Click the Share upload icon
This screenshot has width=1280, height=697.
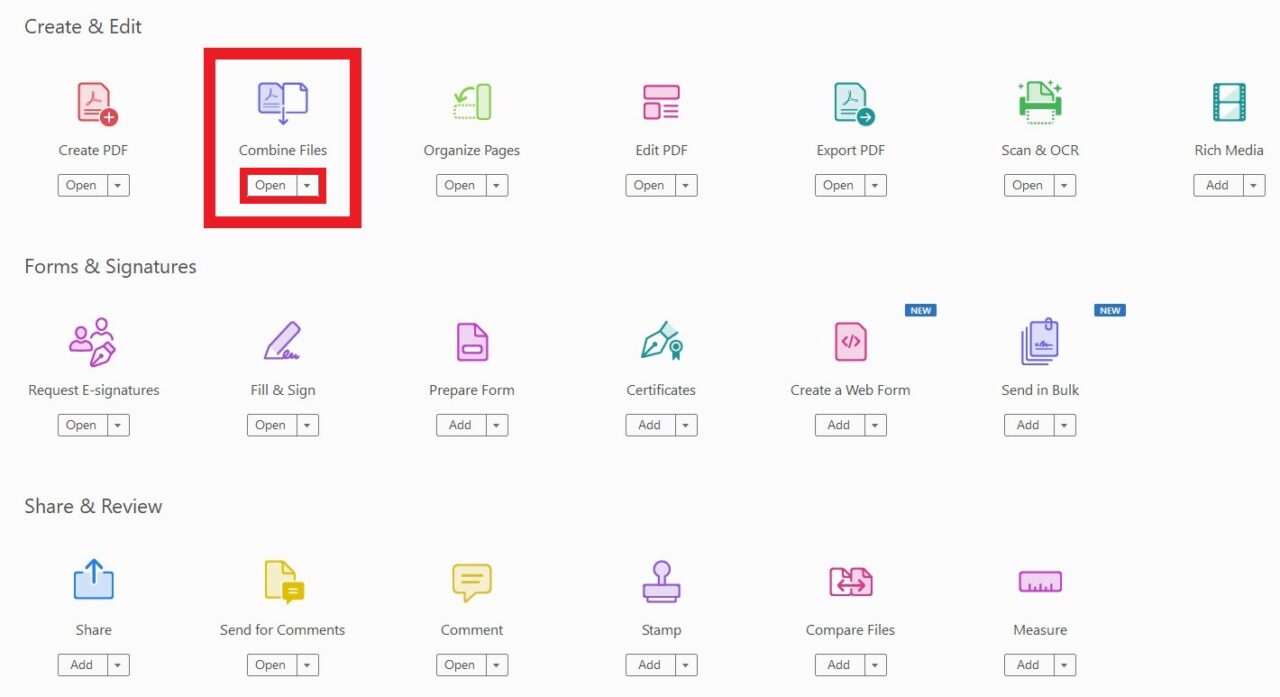[x=93, y=580]
